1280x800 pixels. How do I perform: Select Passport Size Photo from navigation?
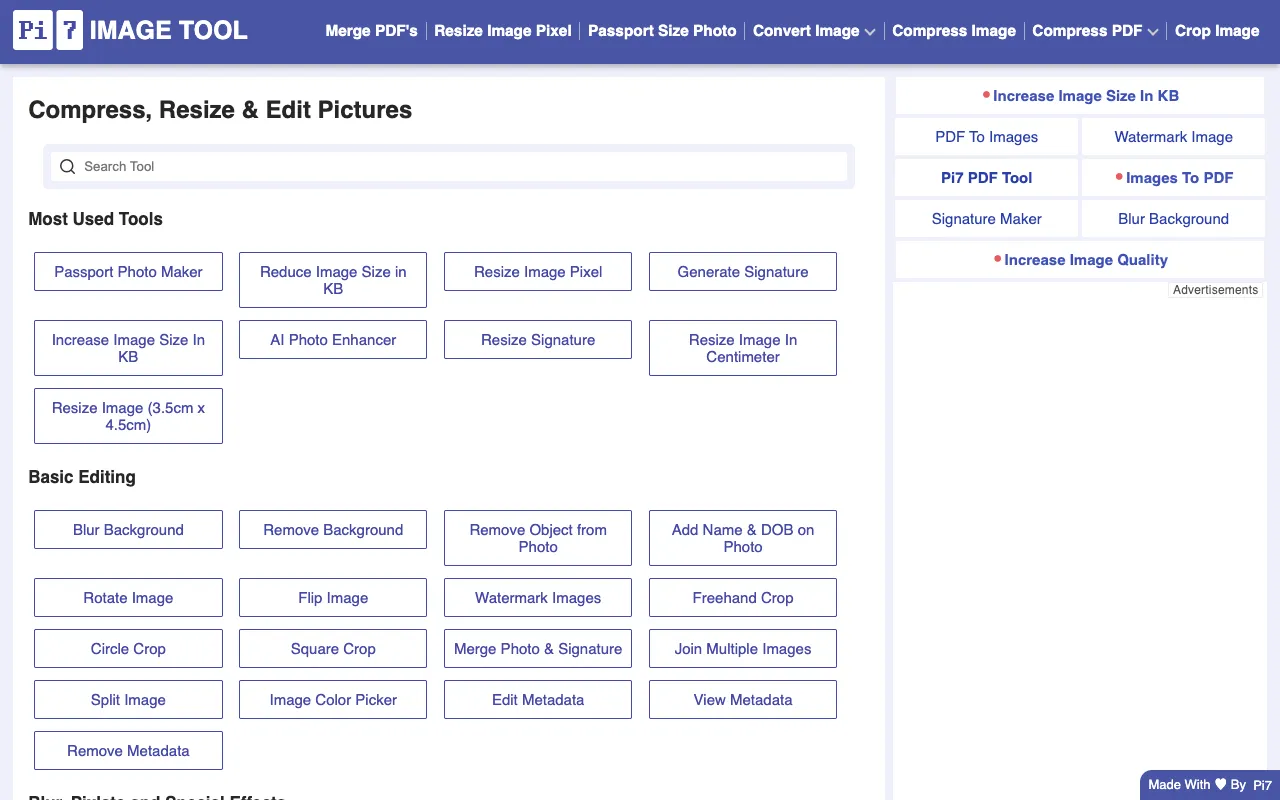[x=662, y=31]
